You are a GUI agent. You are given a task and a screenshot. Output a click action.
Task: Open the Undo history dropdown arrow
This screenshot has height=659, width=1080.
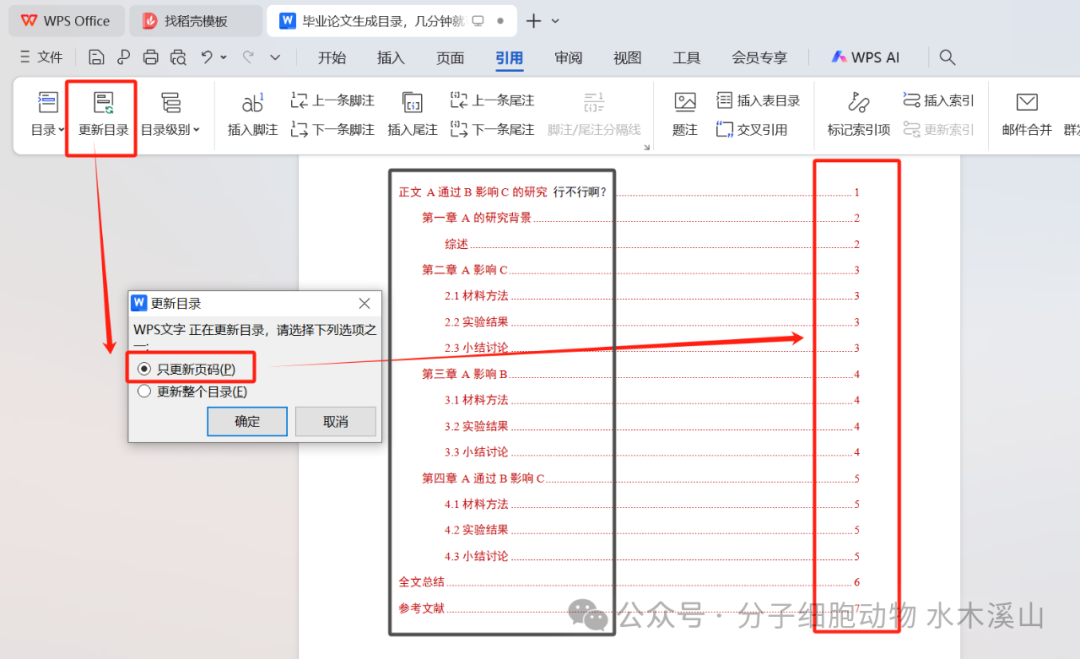tap(224, 57)
